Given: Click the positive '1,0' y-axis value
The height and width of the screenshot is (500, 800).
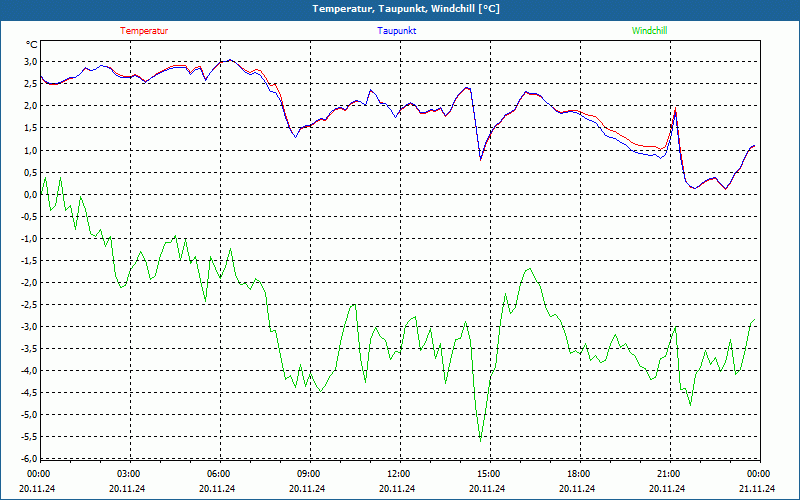Looking at the screenshot, I should 31,150.
